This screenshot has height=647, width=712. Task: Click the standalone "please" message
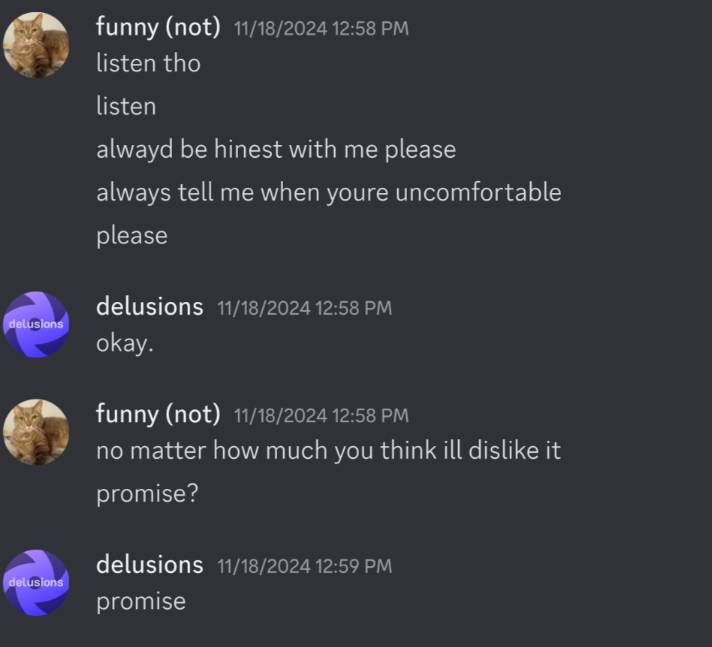(132, 236)
